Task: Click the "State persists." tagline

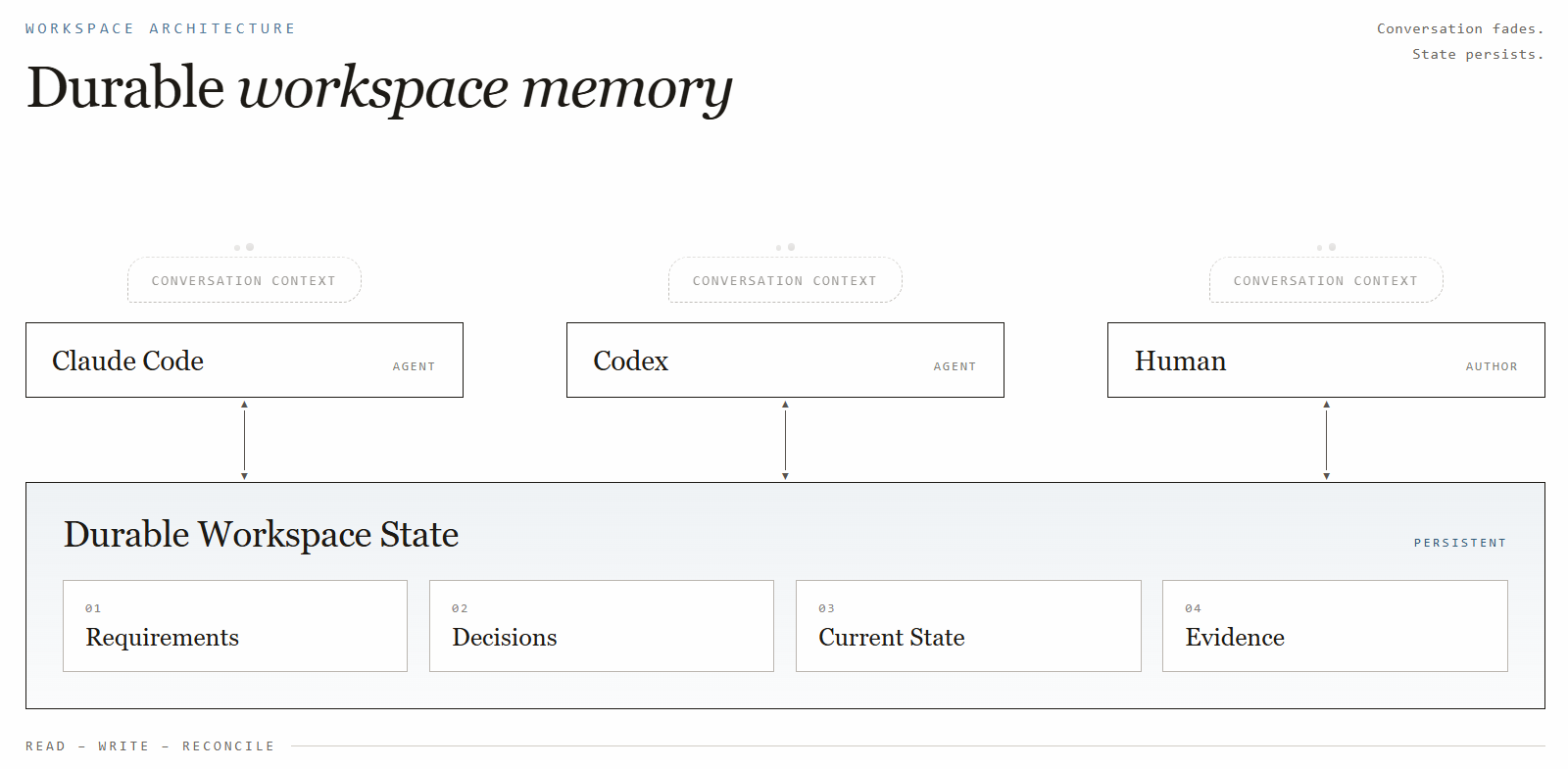Action: 1478,54
